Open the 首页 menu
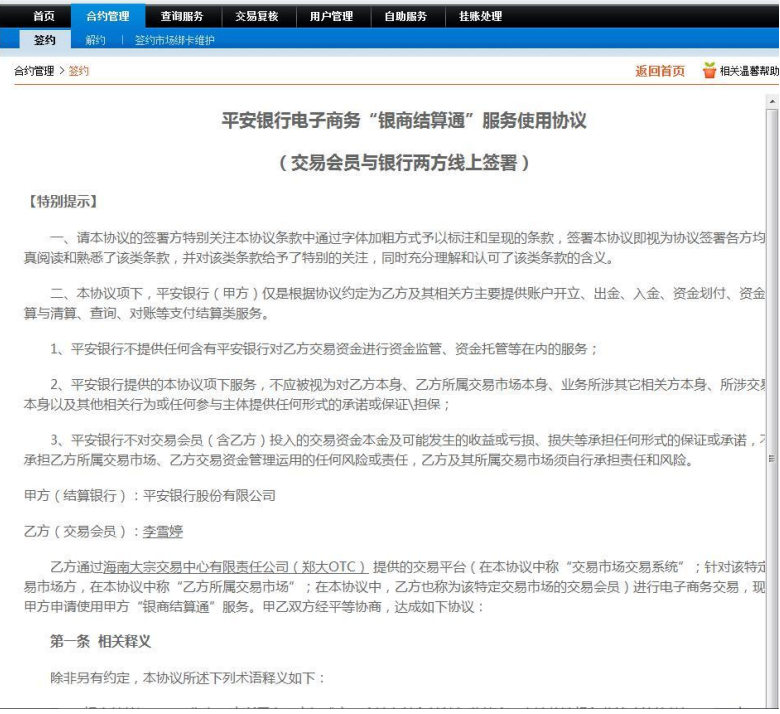This screenshot has height=714, width=780. click(44, 16)
